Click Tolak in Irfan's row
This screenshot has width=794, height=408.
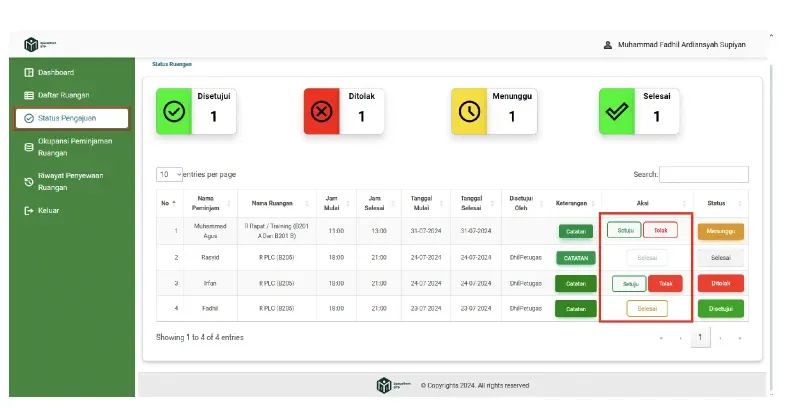[x=665, y=284]
